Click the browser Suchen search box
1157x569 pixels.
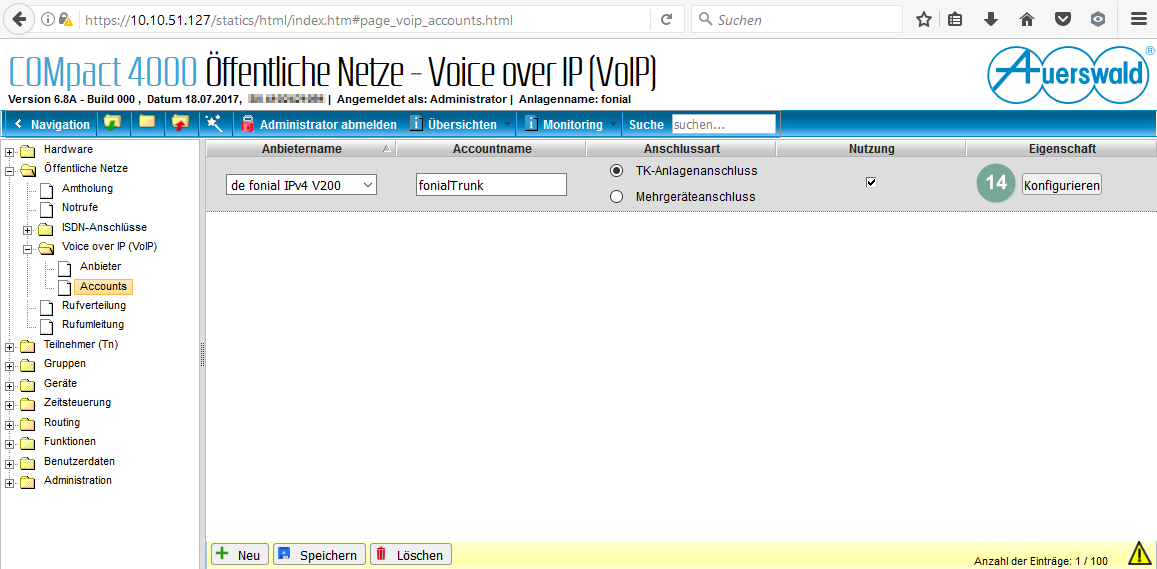point(797,20)
